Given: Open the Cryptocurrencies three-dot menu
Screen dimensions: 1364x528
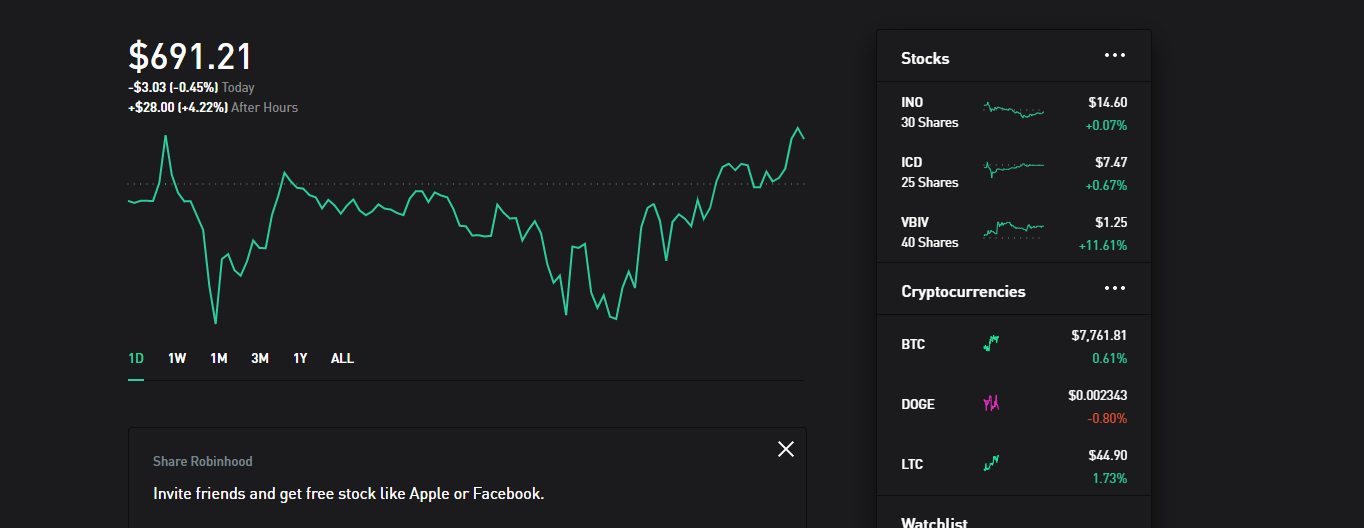Looking at the screenshot, I should (x=1114, y=289).
